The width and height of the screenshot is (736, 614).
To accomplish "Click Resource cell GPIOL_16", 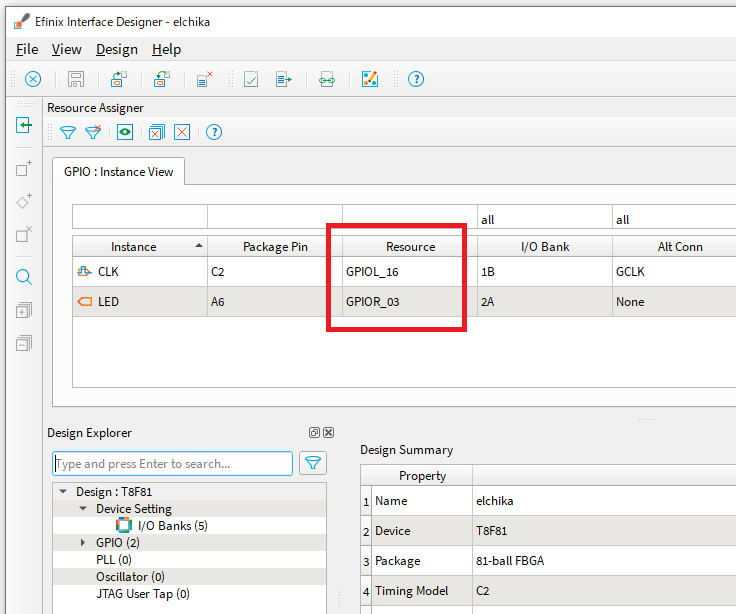I will (410, 272).
